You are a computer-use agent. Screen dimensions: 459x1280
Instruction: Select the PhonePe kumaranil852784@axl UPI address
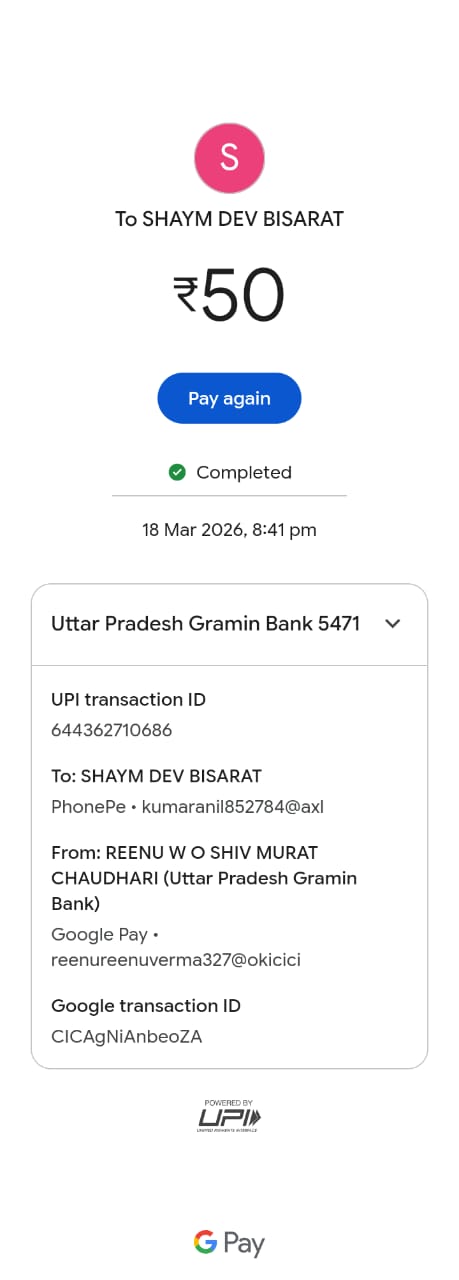click(187, 806)
